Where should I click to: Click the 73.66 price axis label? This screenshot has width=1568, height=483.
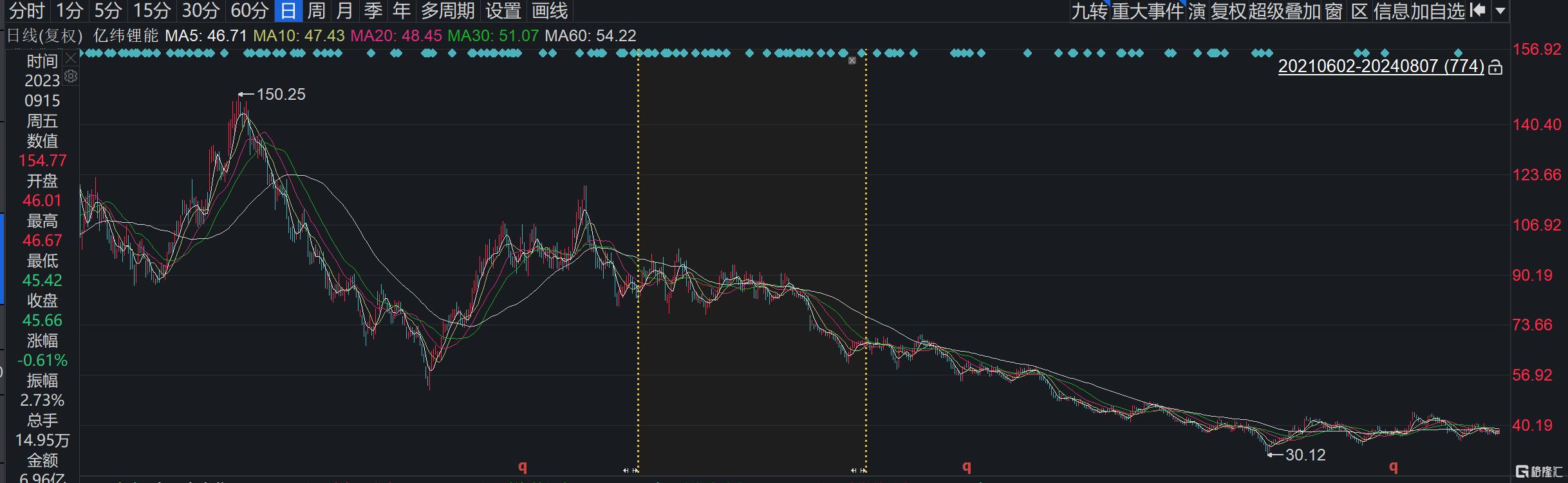(1531, 325)
